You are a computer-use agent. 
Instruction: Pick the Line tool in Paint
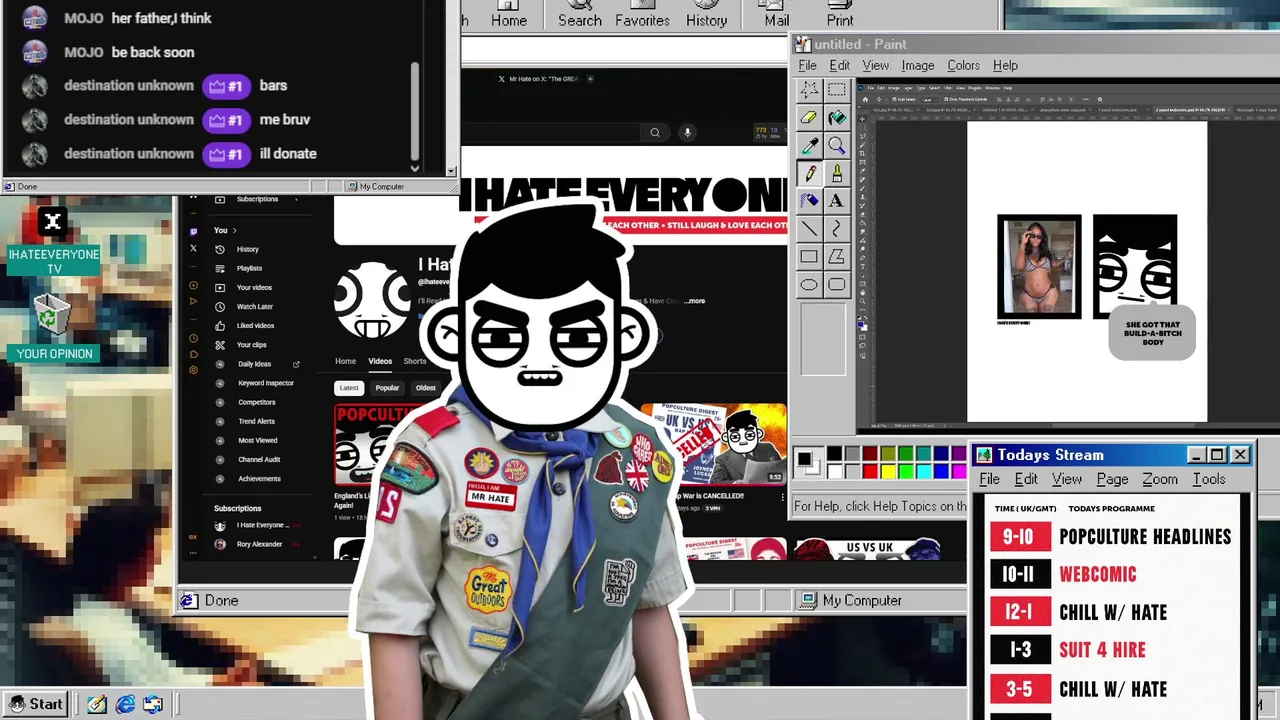(x=809, y=229)
